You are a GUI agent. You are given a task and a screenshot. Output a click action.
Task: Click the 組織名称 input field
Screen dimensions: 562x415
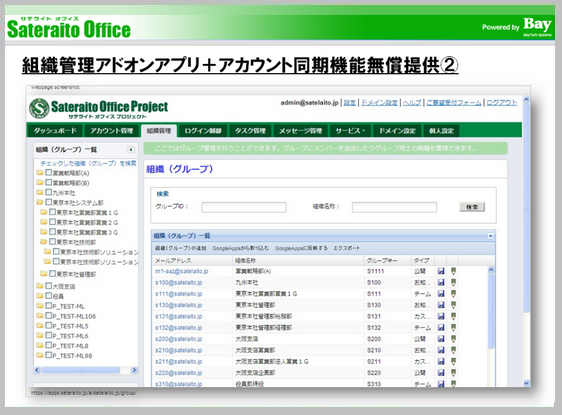click(x=394, y=207)
